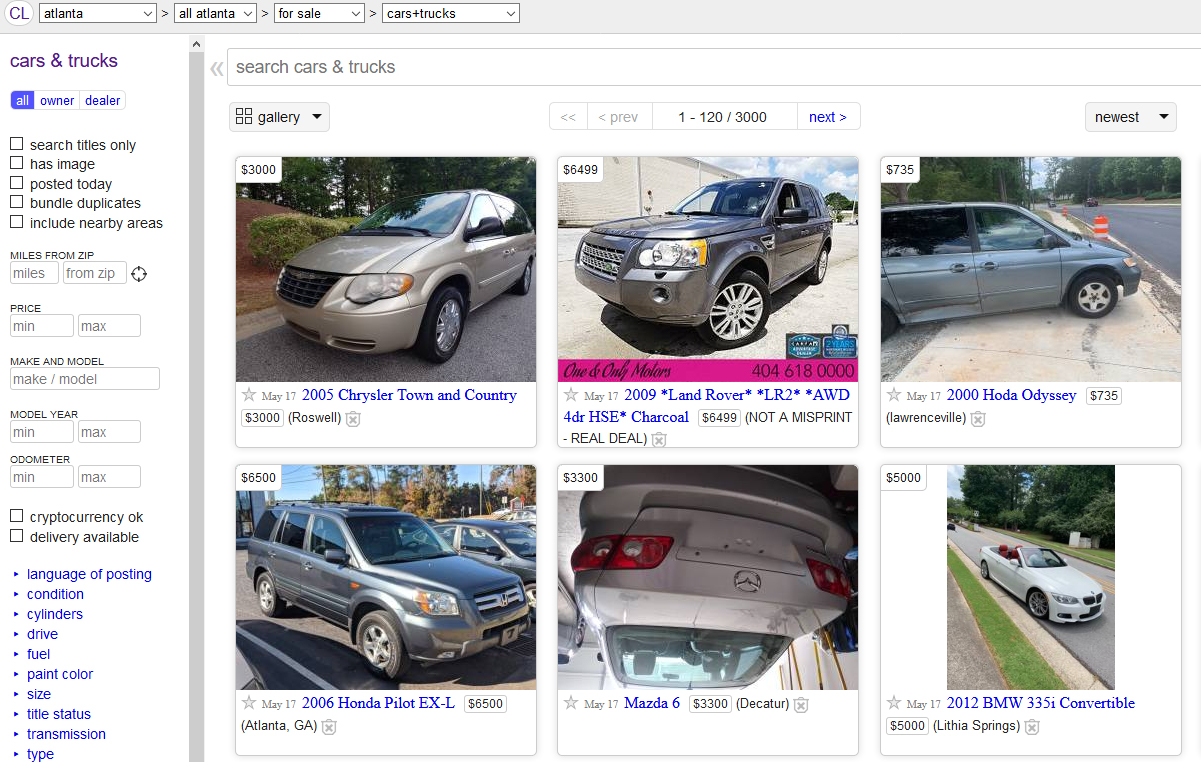This screenshot has width=1201, height=762.
Task: Click the locate-me crosshair icon near zip
Action: pos(139,274)
